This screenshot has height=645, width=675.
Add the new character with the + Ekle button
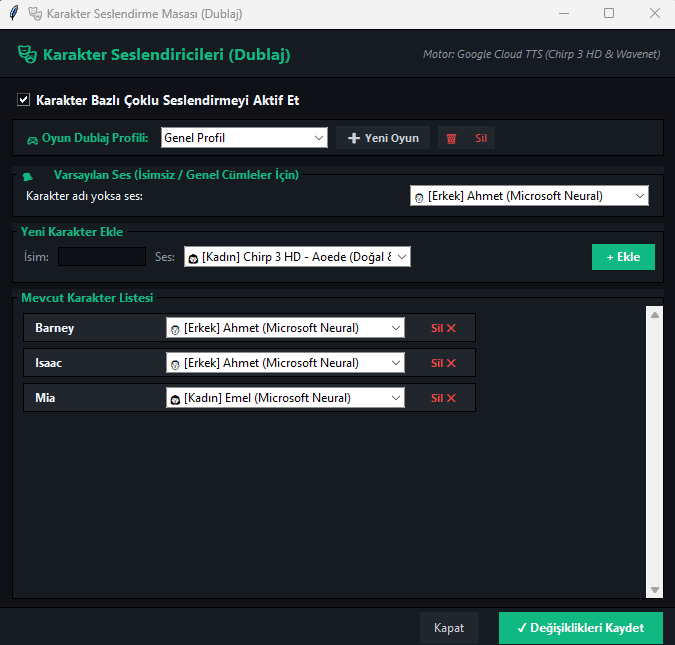pos(623,257)
